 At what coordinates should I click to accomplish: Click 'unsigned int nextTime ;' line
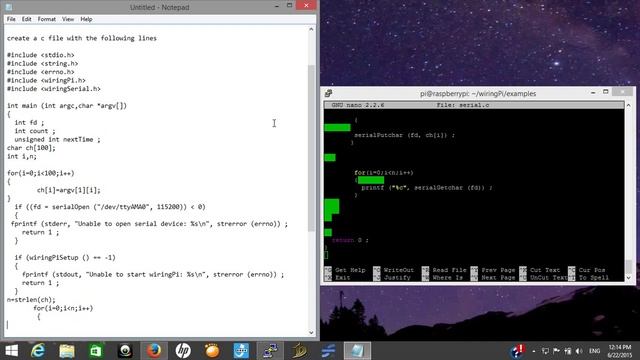click(x=57, y=140)
